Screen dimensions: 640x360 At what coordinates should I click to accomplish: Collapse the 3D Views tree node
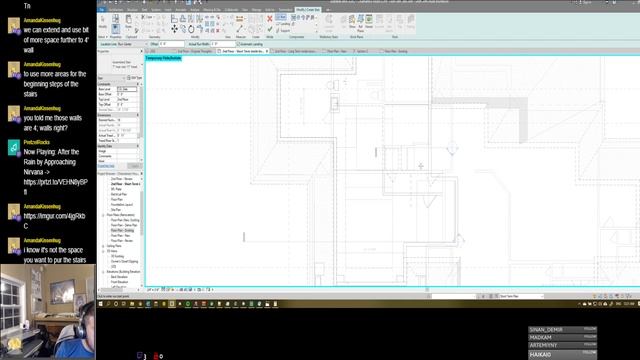click(103, 251)
